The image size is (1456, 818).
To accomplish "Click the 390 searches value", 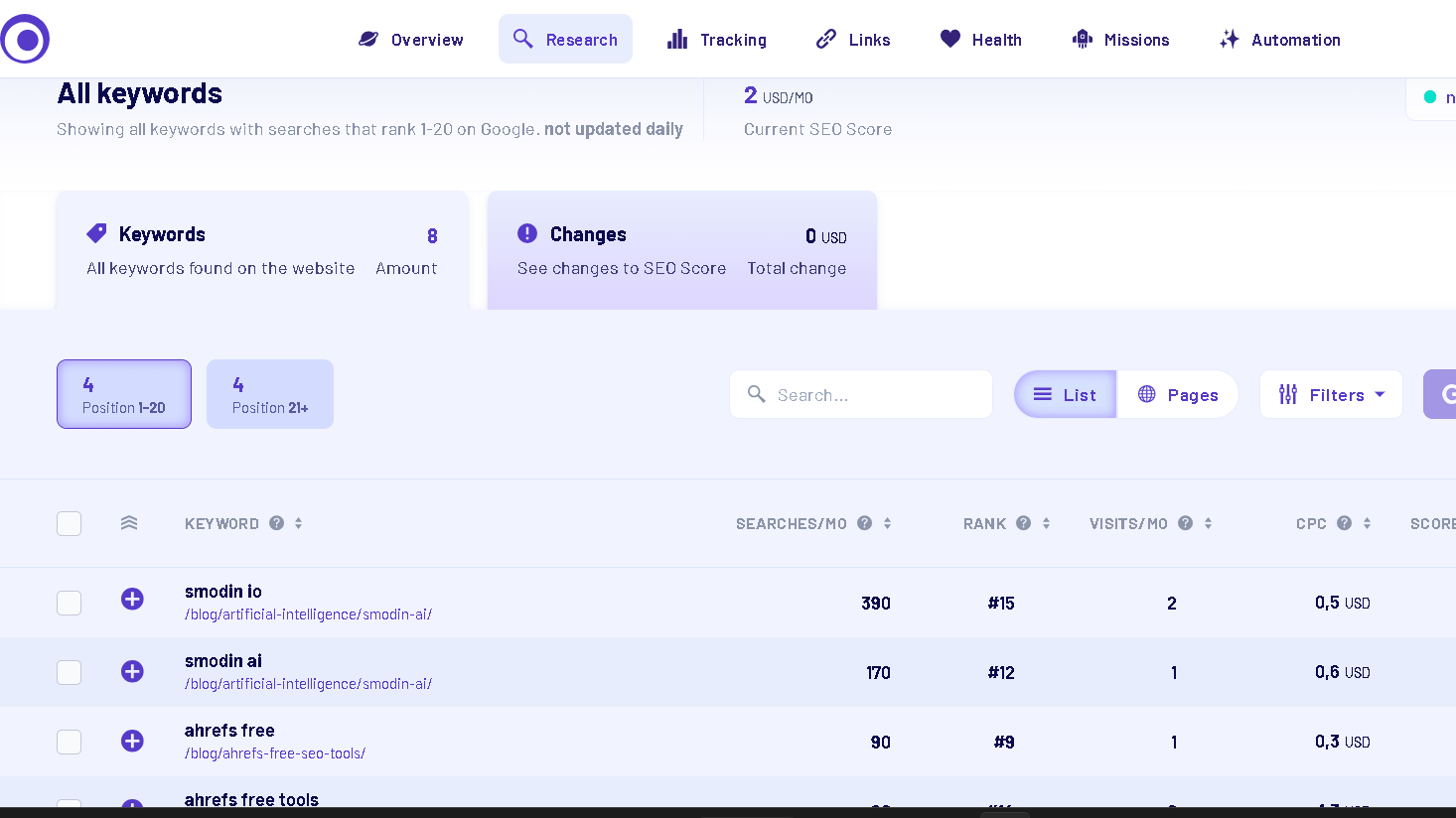I will pos(876,603).
